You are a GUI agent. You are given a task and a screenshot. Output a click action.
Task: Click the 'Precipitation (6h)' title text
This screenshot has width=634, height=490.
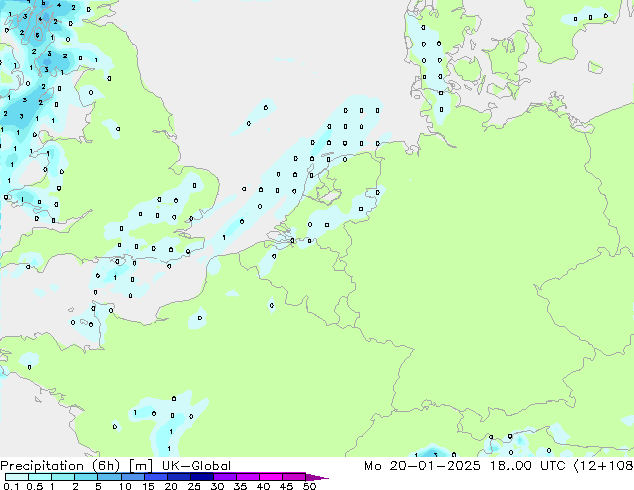click(x=60, y=466)
